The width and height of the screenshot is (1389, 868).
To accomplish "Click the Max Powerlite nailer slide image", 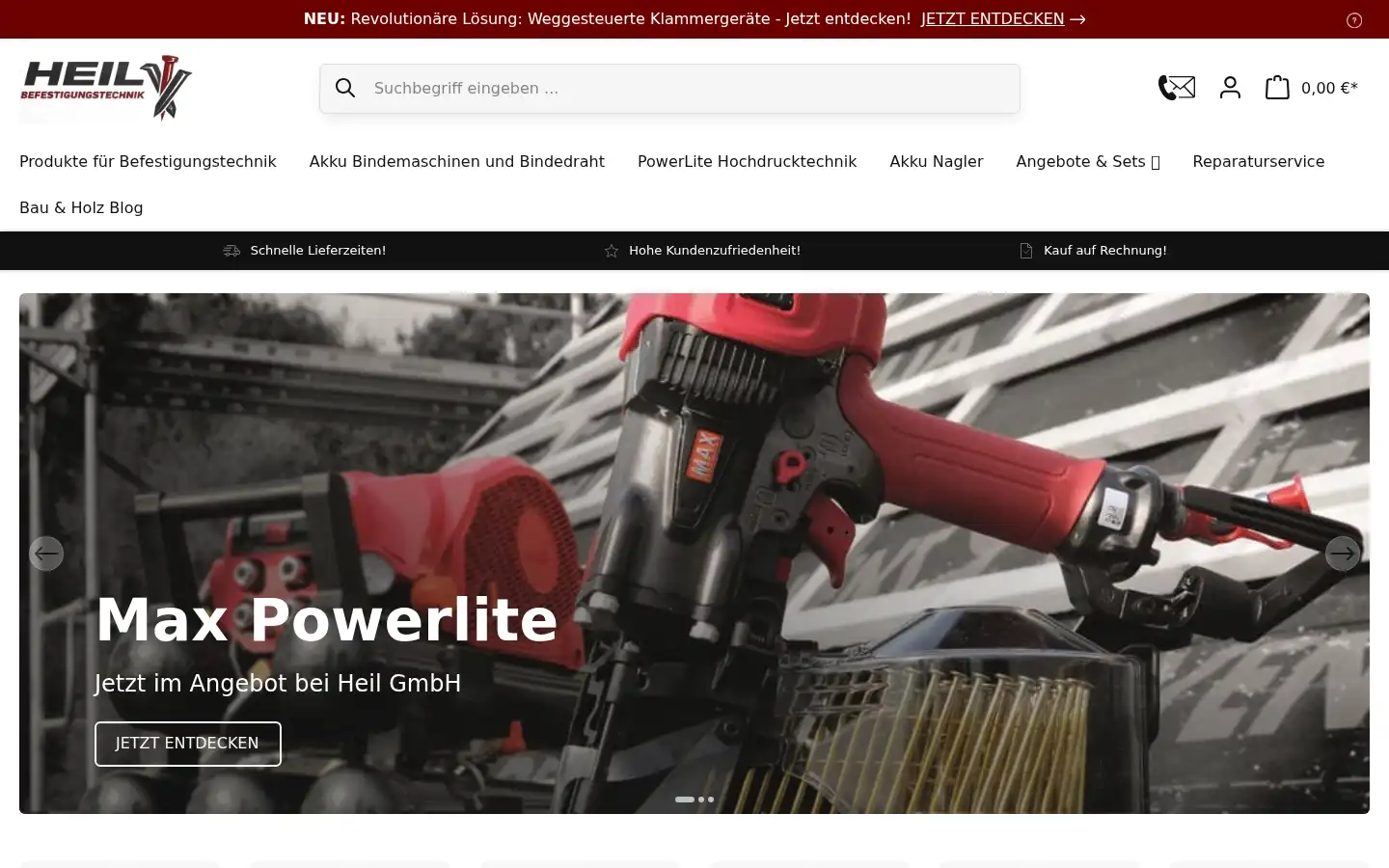I will point(694,554).
